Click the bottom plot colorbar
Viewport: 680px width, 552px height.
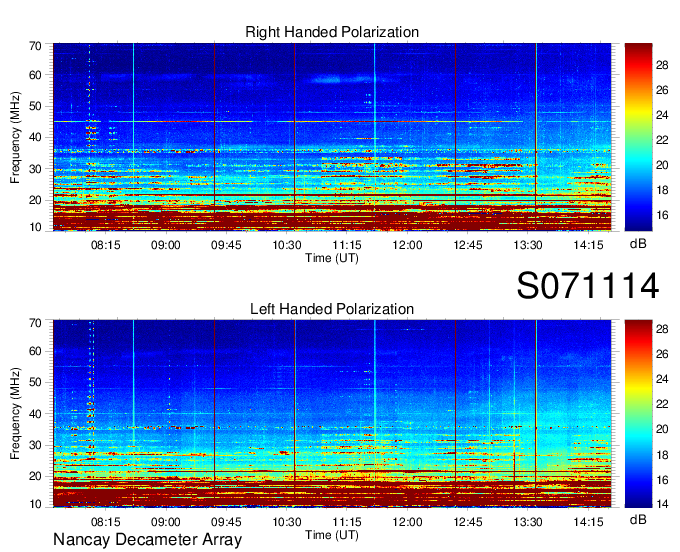[638, 414]
